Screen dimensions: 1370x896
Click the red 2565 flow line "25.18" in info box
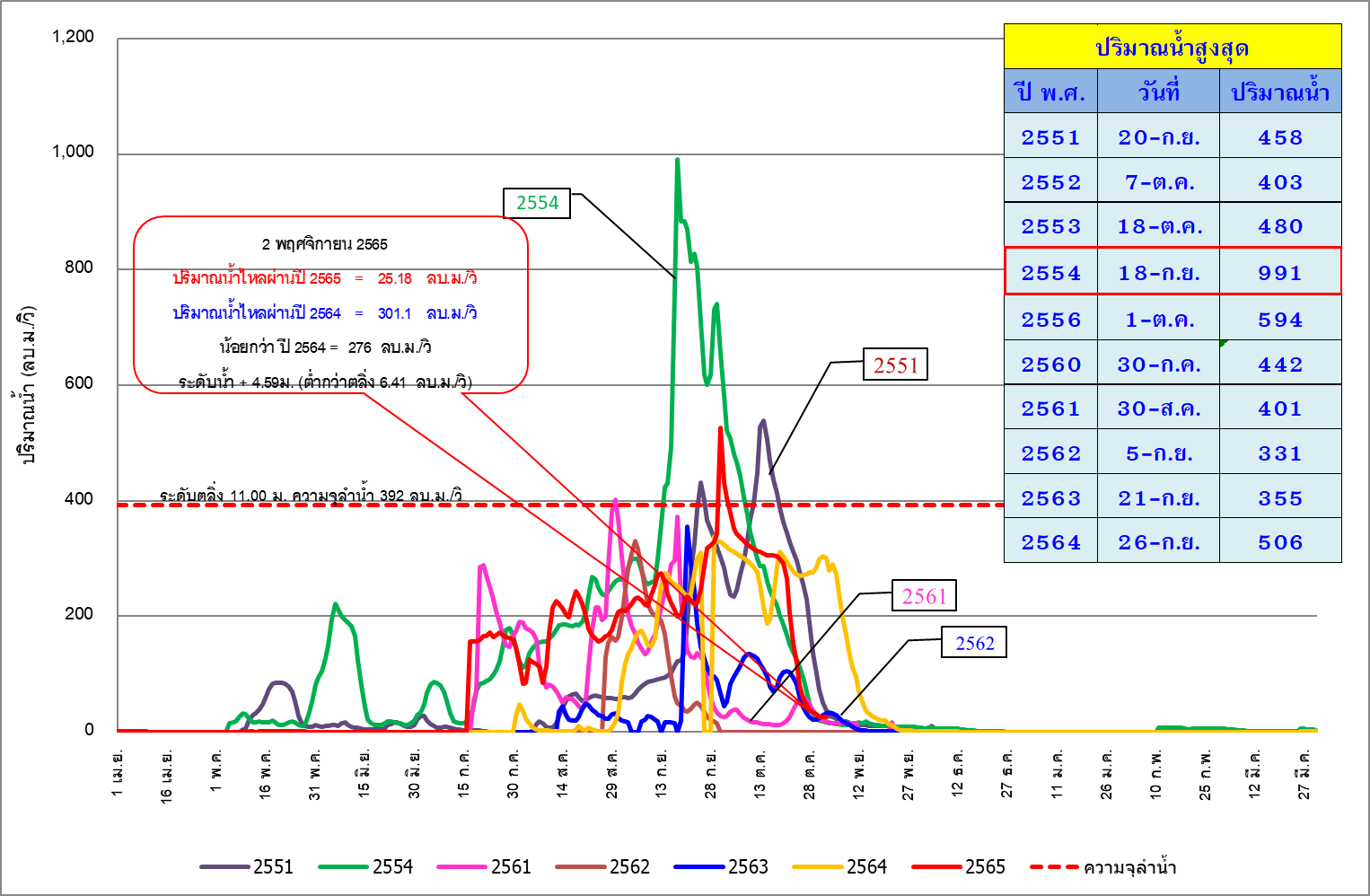click(325, 278)
